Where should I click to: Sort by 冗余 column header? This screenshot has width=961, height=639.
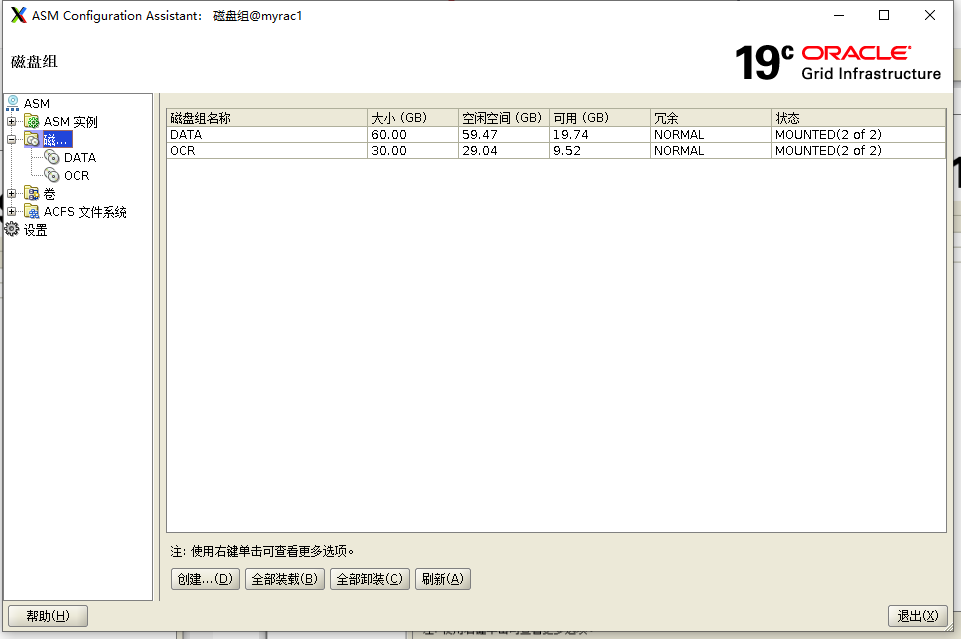coord(710,118)
